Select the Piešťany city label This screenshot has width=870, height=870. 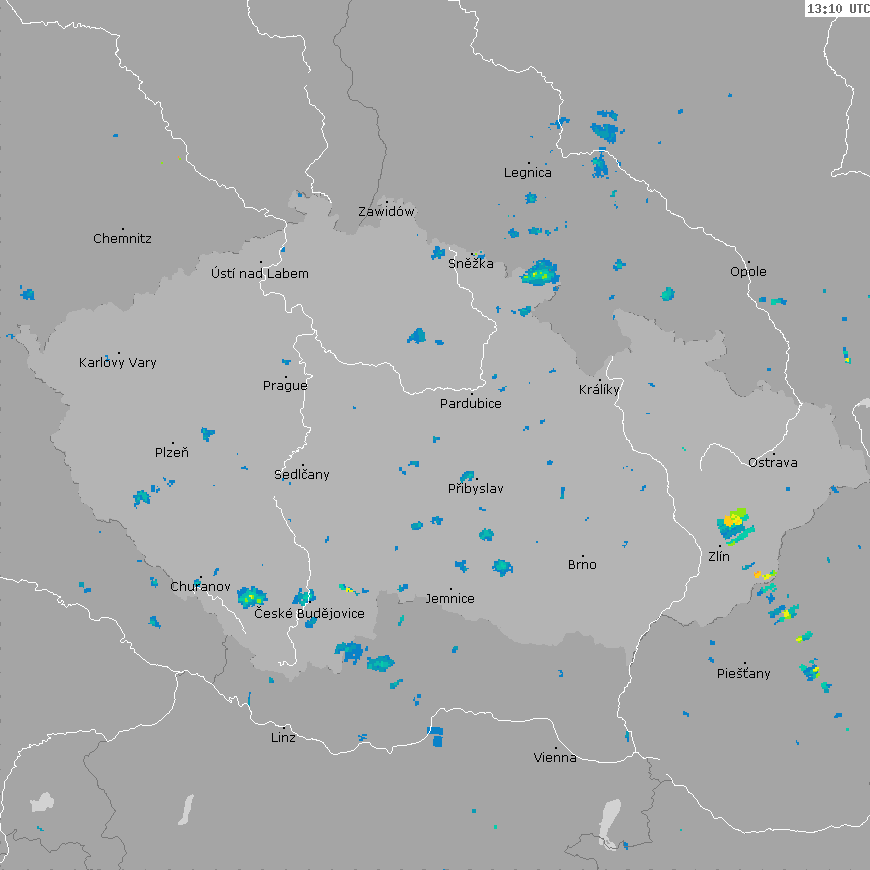(744, 674)
